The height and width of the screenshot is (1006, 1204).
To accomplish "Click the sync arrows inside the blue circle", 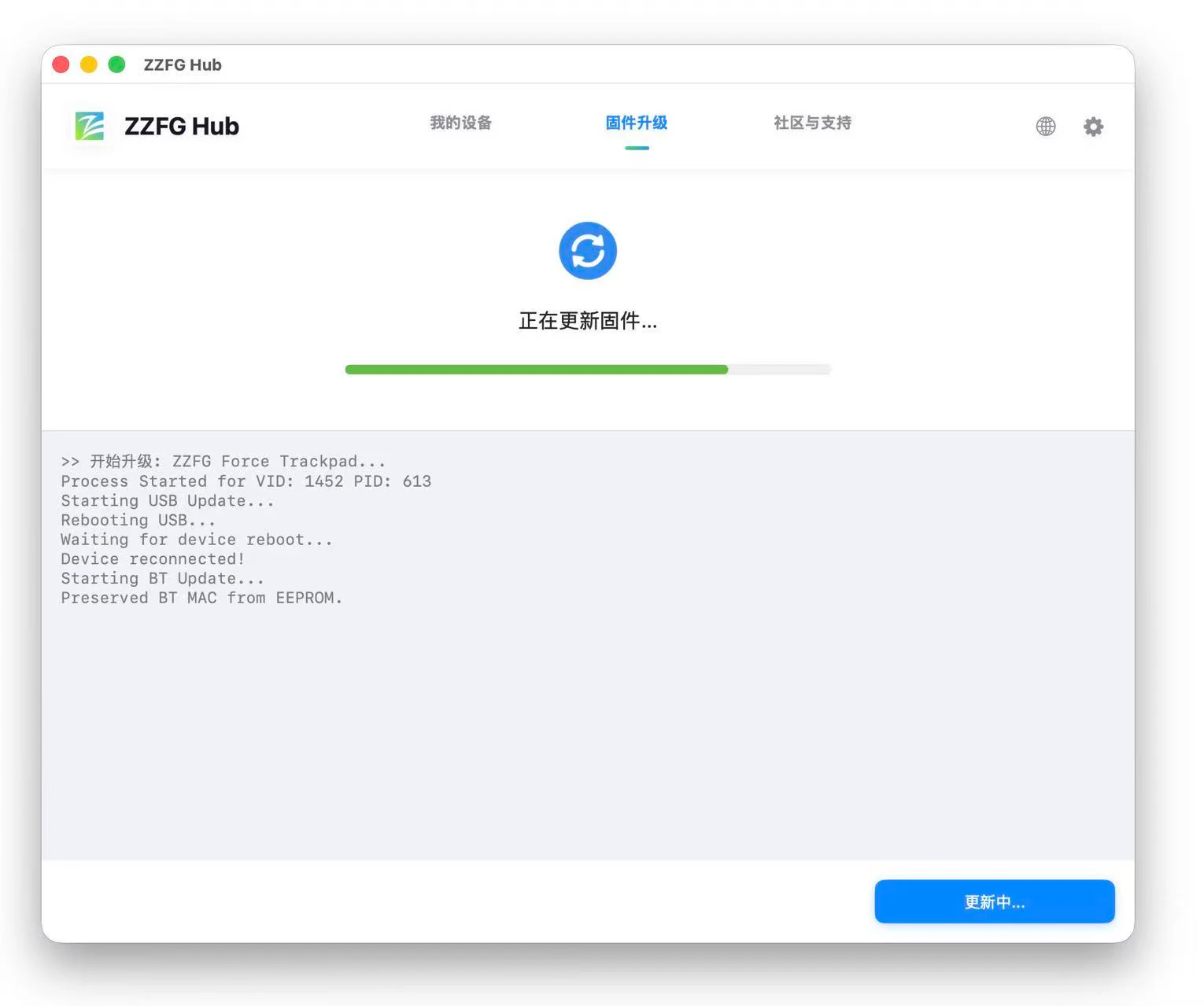I will click(587, 250).
